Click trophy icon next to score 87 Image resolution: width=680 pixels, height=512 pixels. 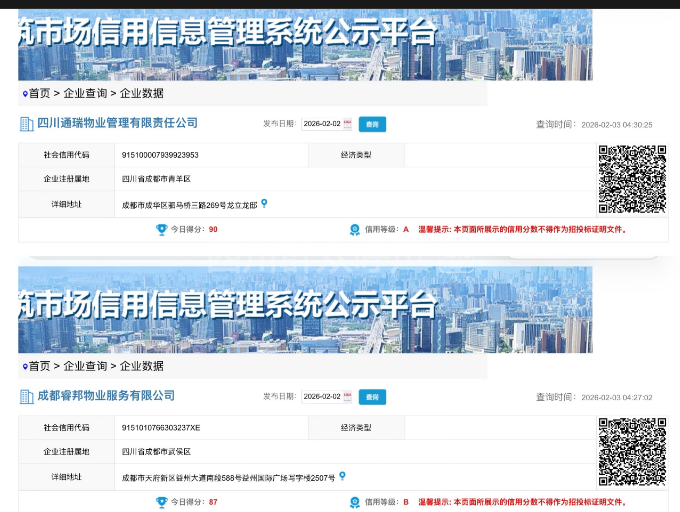[x=161, y=502]
